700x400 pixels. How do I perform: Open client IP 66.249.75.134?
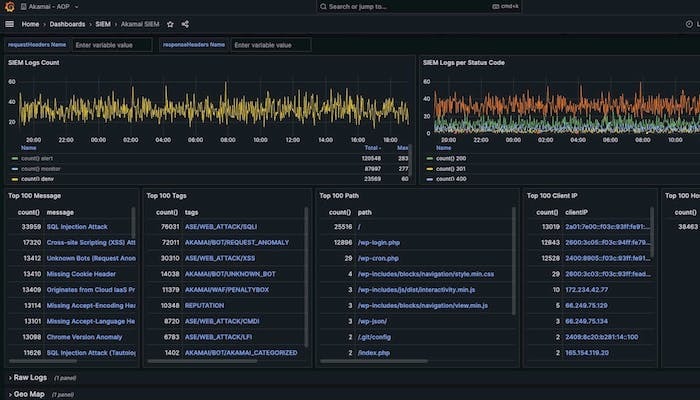point(586,321)
